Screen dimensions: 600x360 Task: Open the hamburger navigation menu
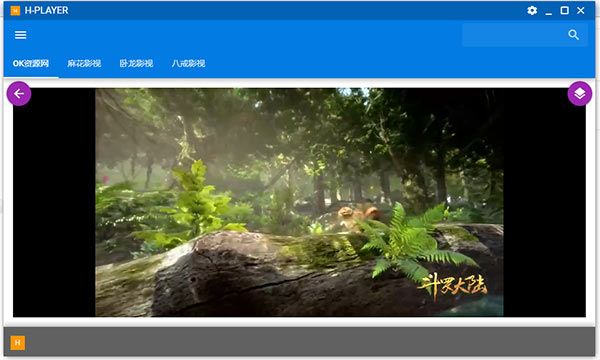click(x=20, y=35)
